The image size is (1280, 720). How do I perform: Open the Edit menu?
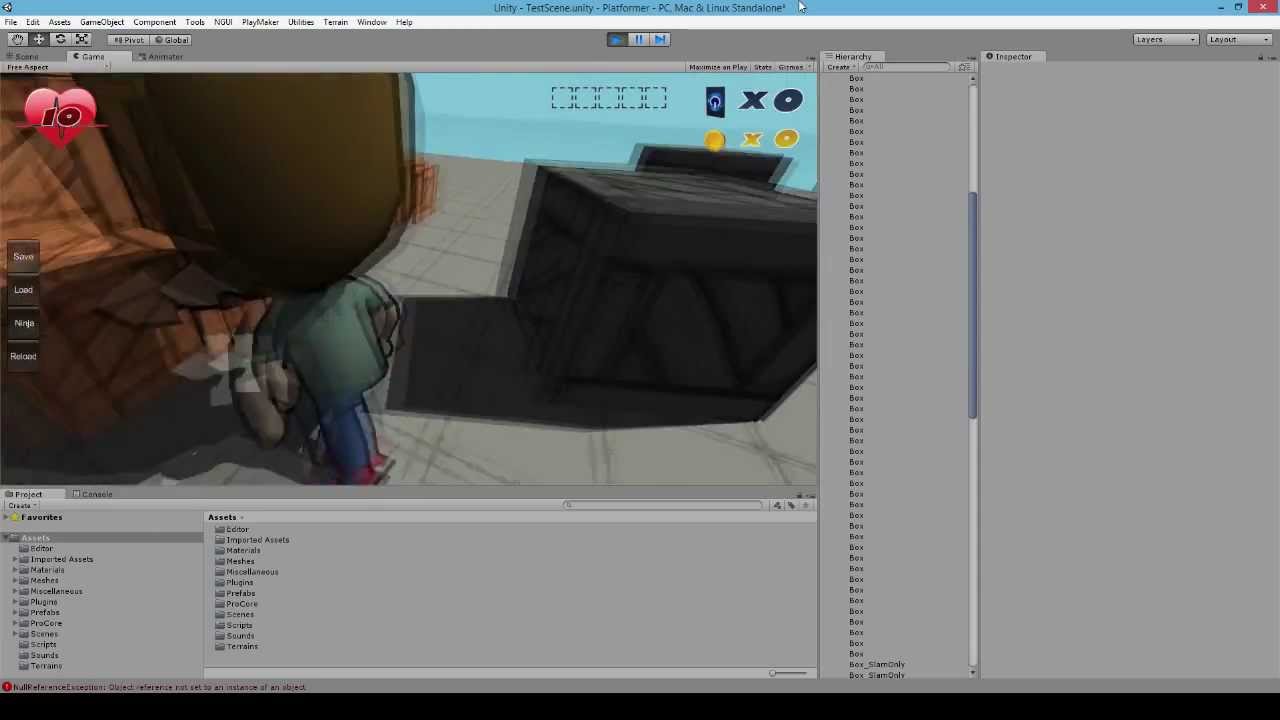coord(33,22)
